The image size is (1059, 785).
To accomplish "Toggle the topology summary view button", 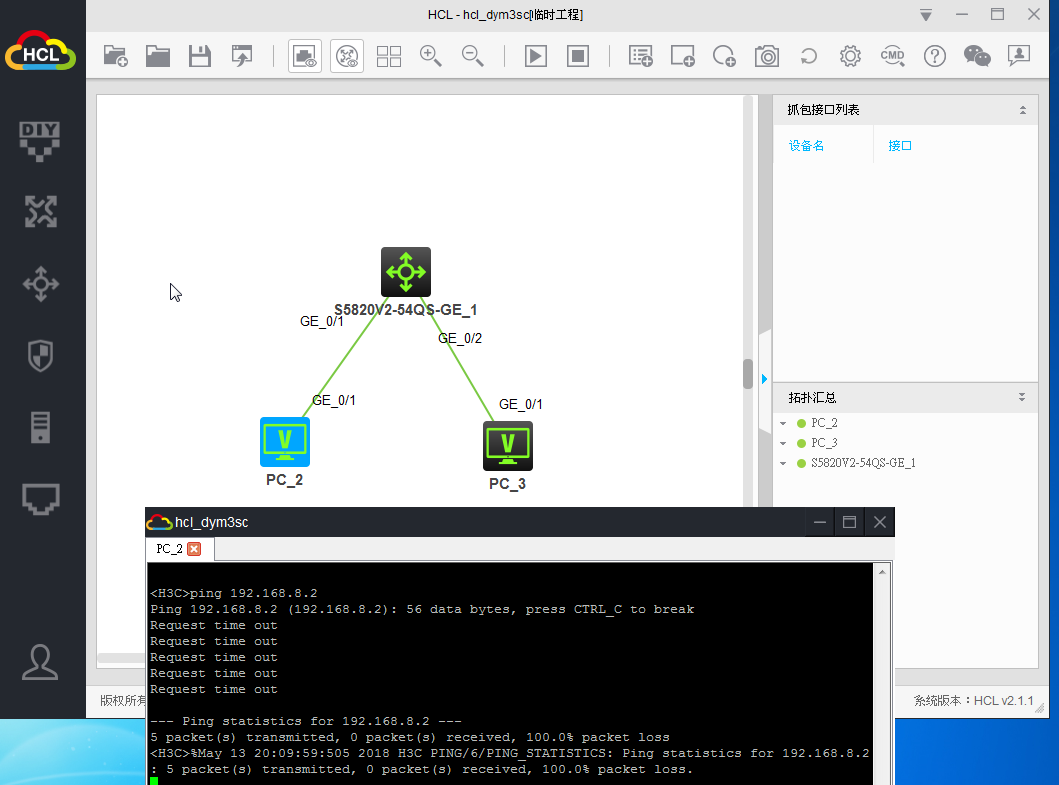I will (x=347, y=56).
